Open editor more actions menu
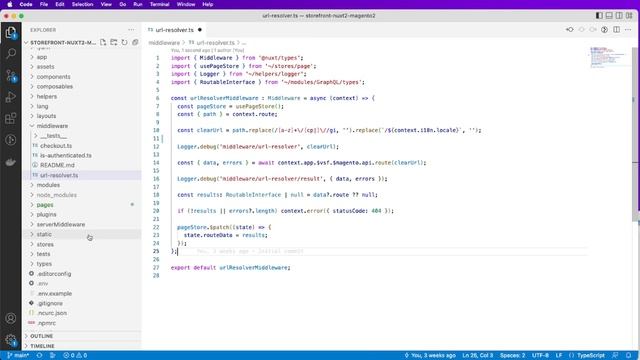640x360 pixels. pos(628,29)
